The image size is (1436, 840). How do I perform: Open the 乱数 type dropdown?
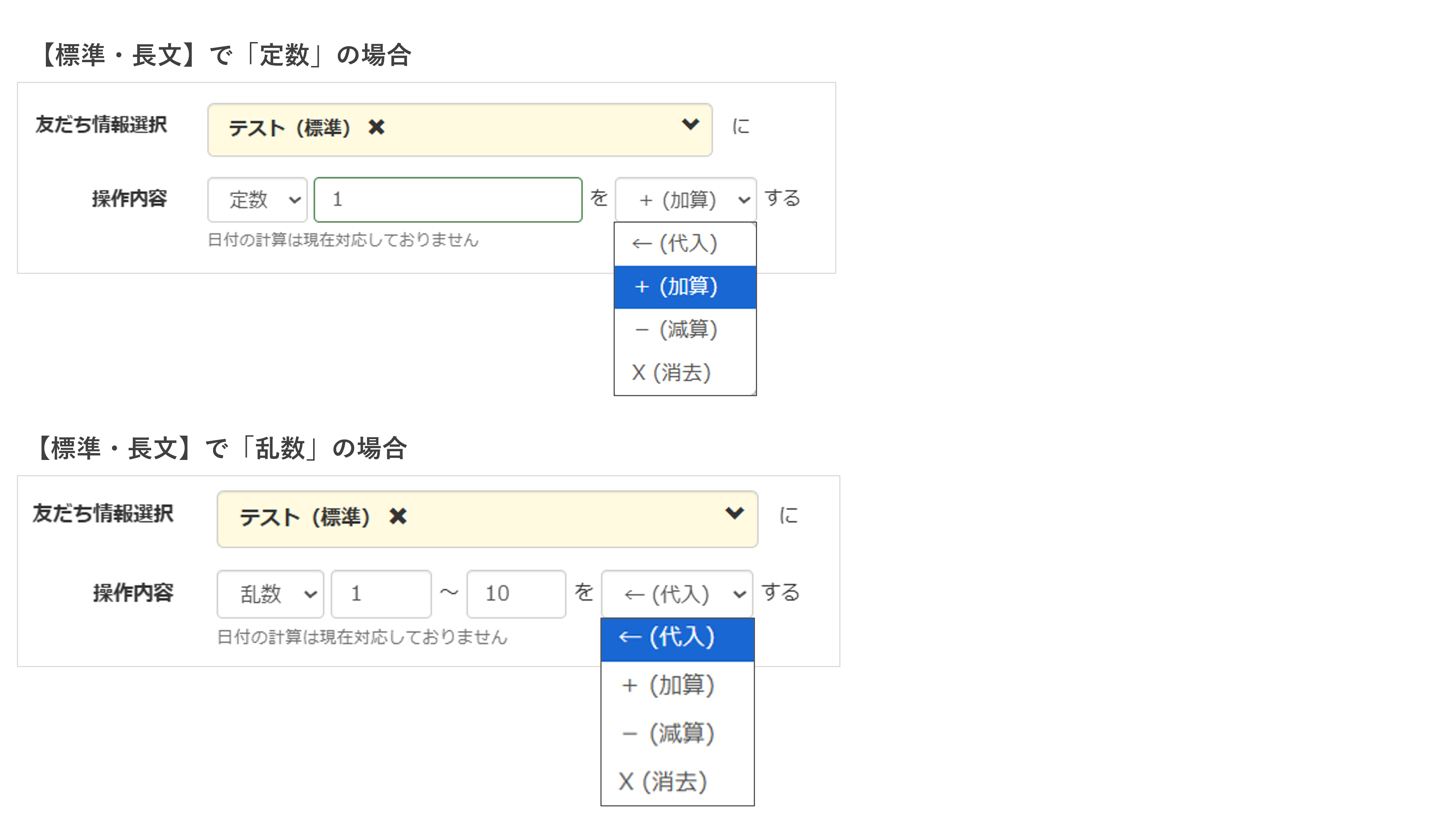point(270,594)
